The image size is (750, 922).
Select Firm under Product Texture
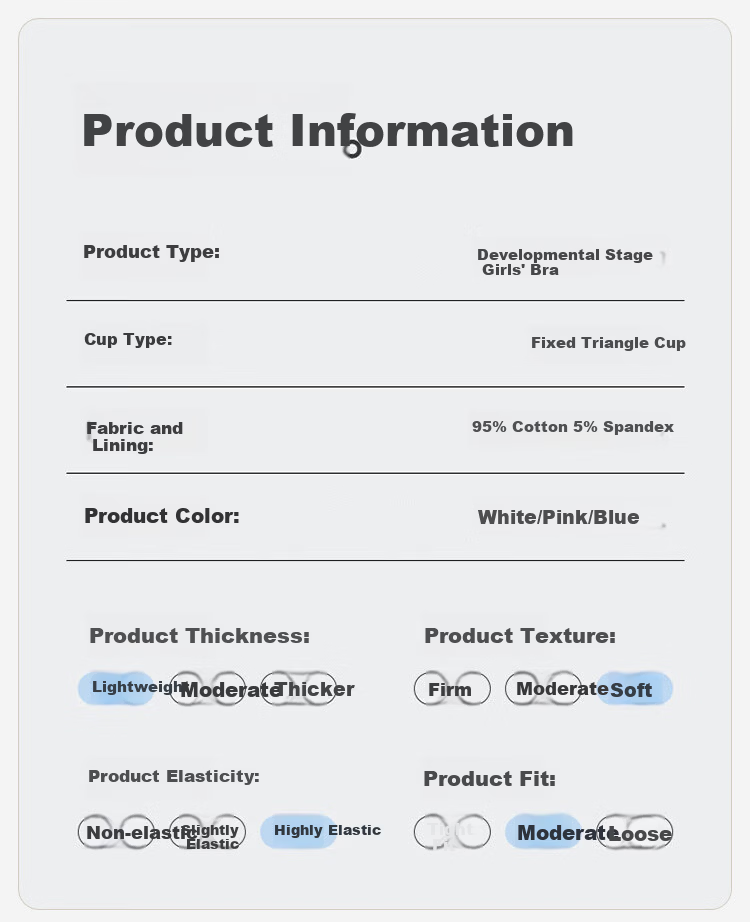pyautogui.click(x=452, y=689)
